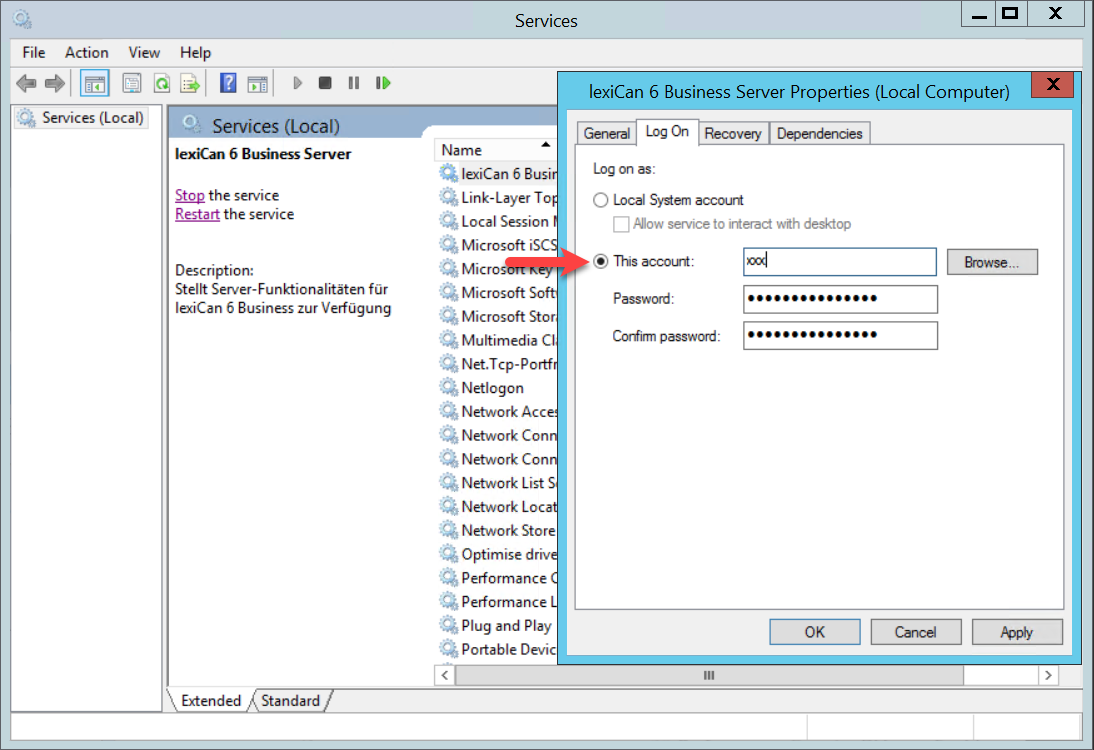Click the Restart the service link
This screenshot has height=750, width=1094.
pos(197,214)
